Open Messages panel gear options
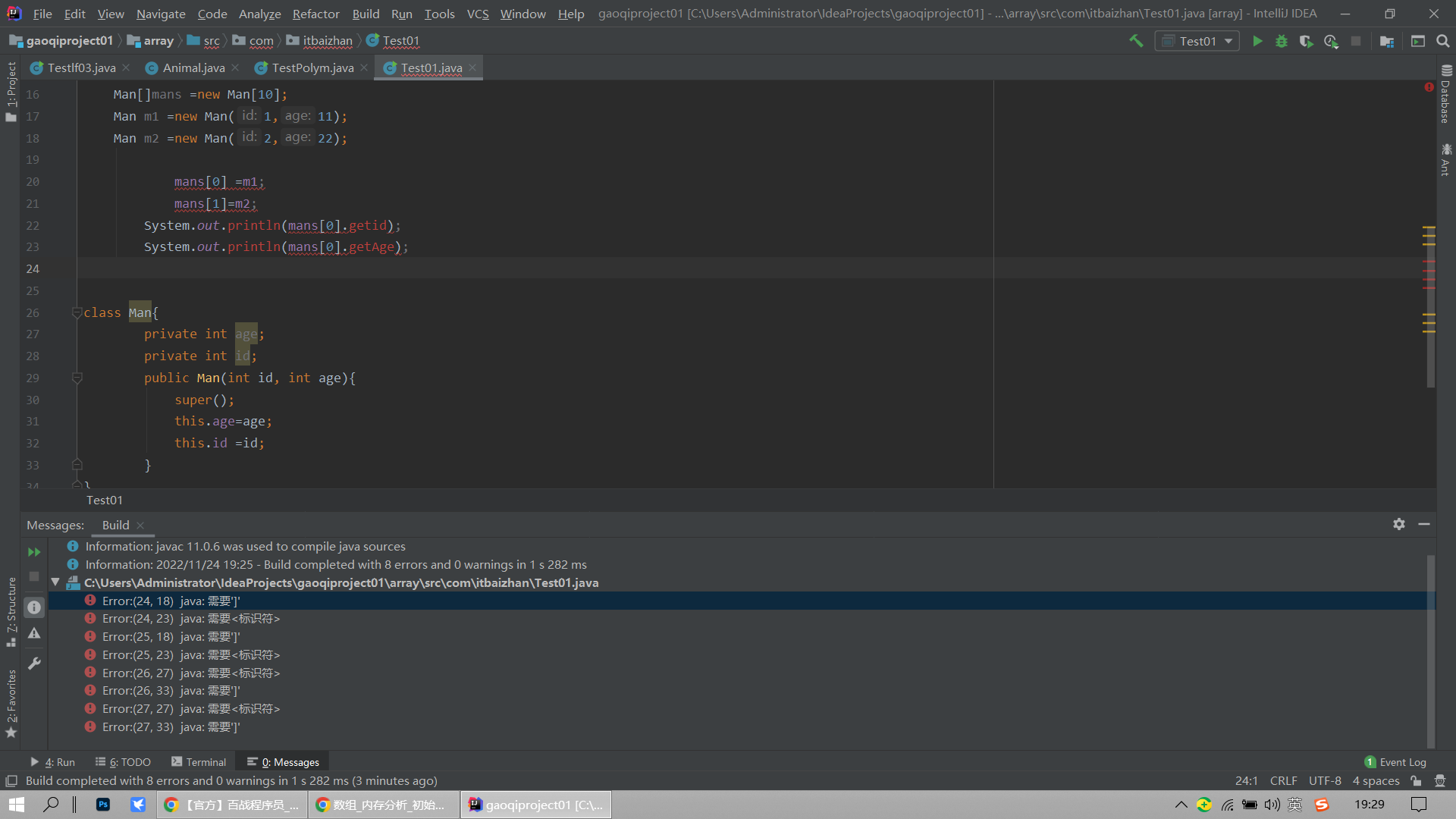The image size is (1456, 819). pos(1399,524)
